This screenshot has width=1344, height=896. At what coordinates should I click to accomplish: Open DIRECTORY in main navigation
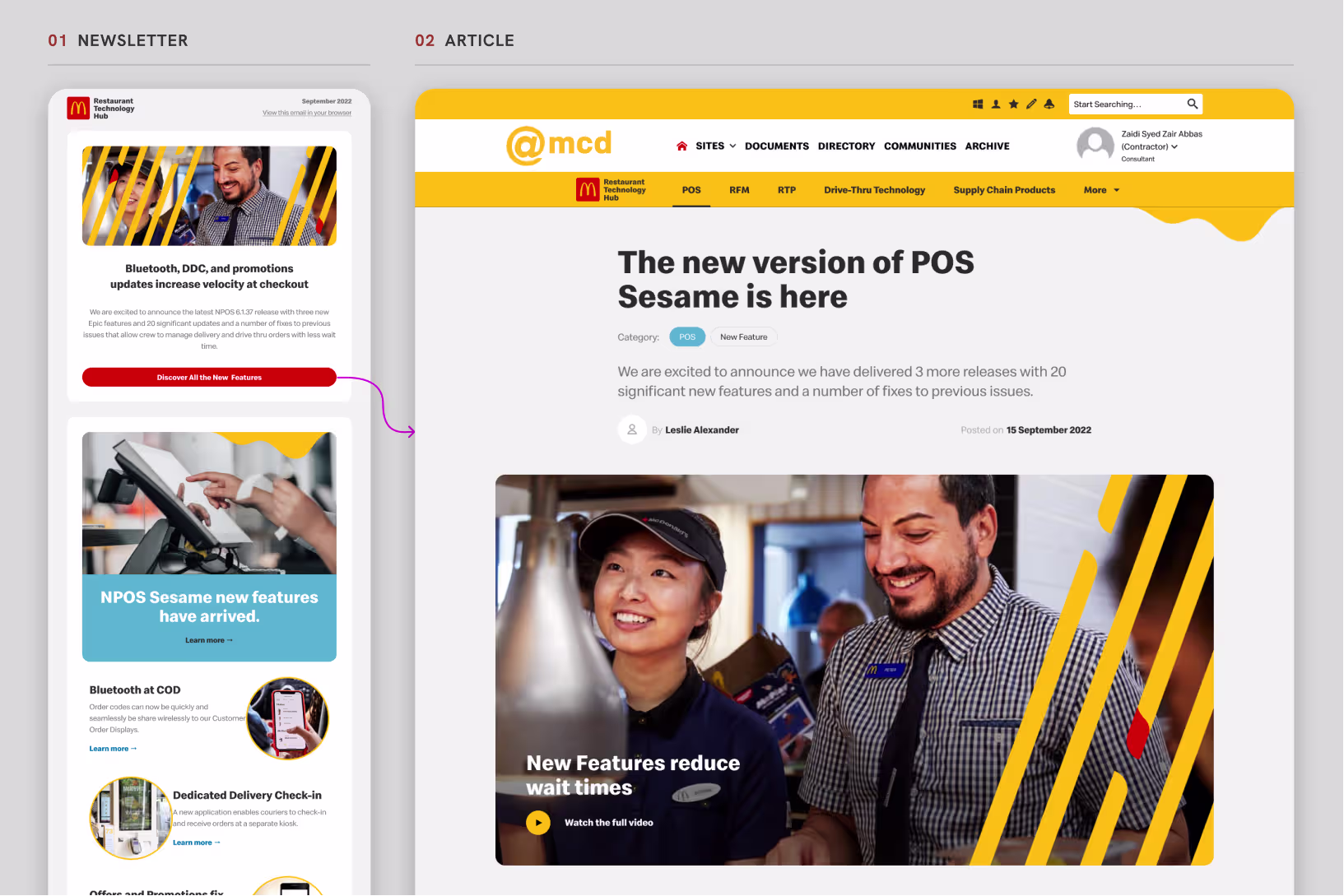coord(846,146)
